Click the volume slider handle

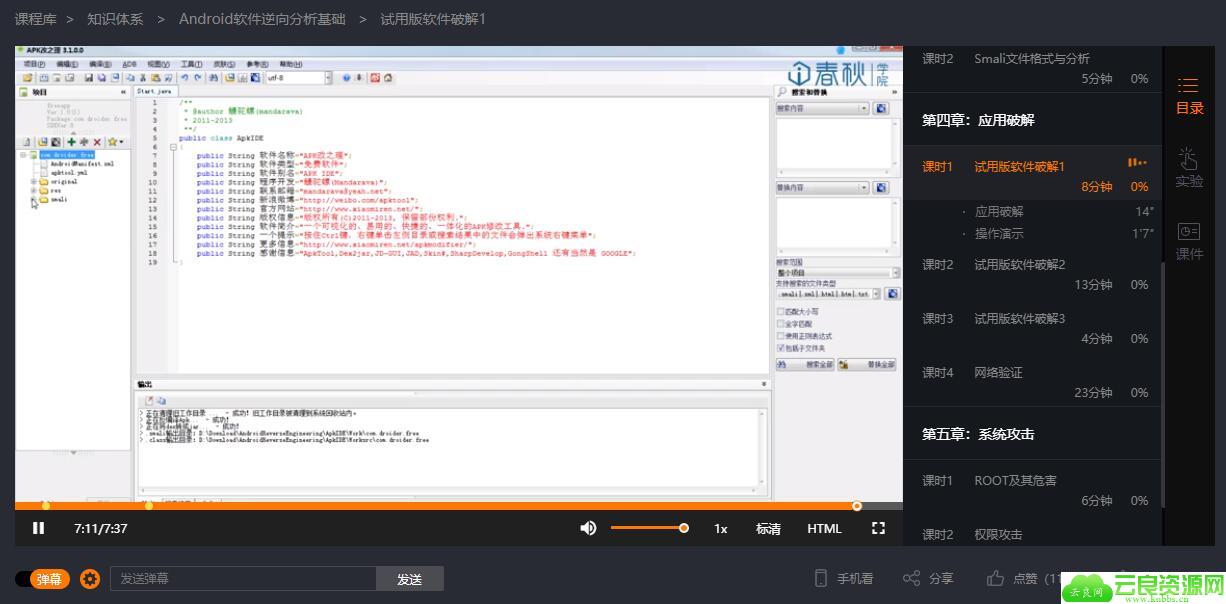coord(684,528)
